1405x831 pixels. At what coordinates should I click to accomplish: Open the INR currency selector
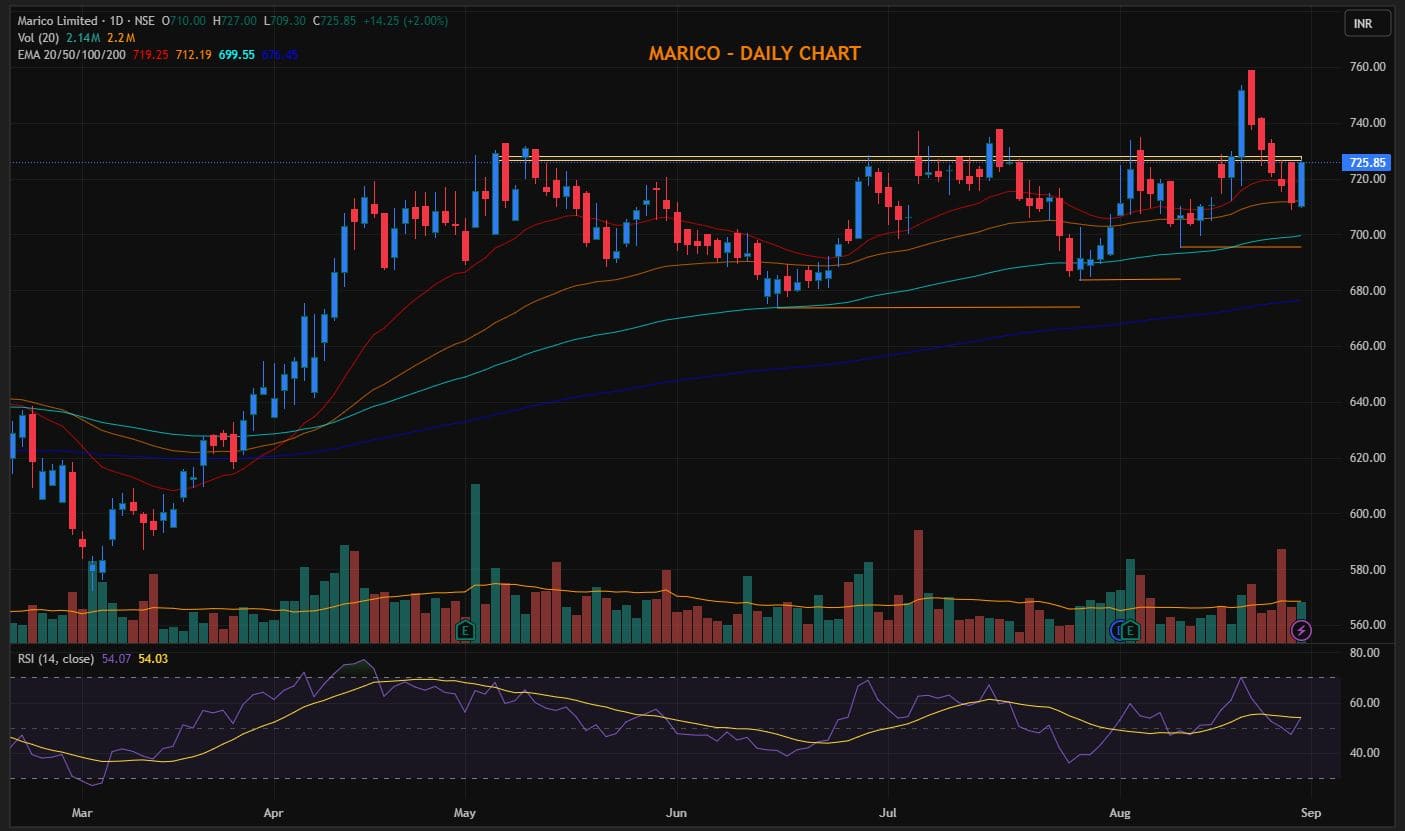tap(1362, 23)
